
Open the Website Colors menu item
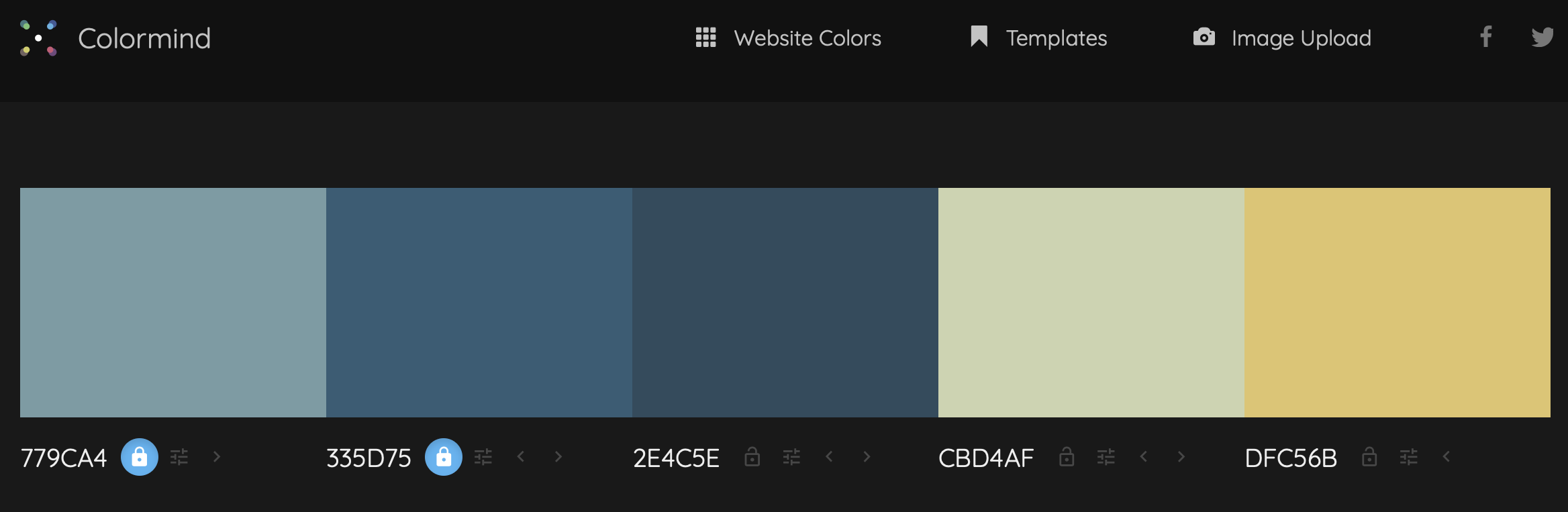(789, 38)
